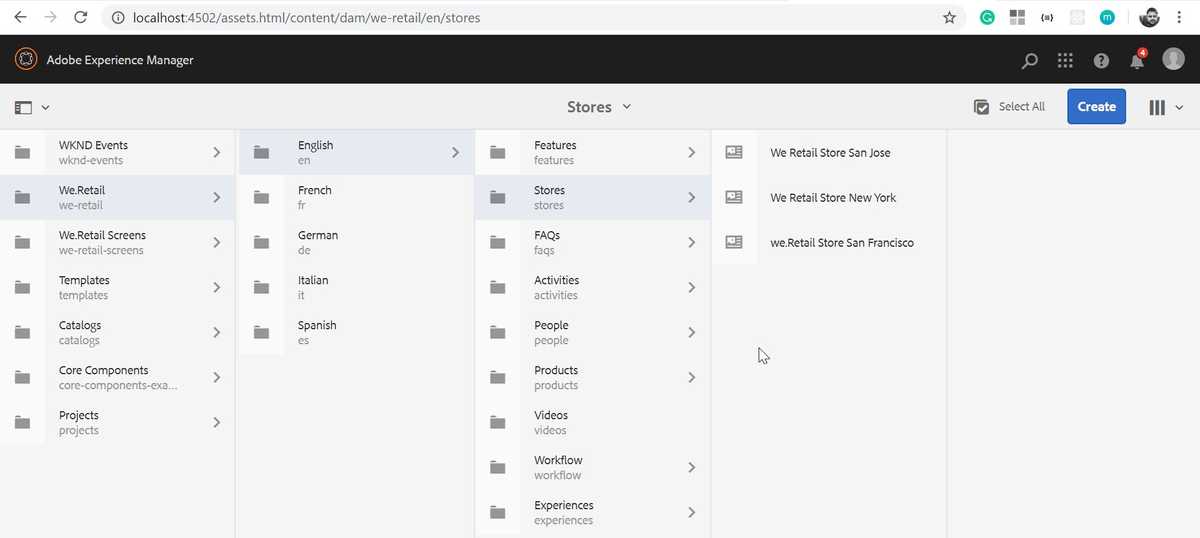Screen dimensions: 1200x538
Task: Open the Grammarly extension icon
Action: [987, 17]
